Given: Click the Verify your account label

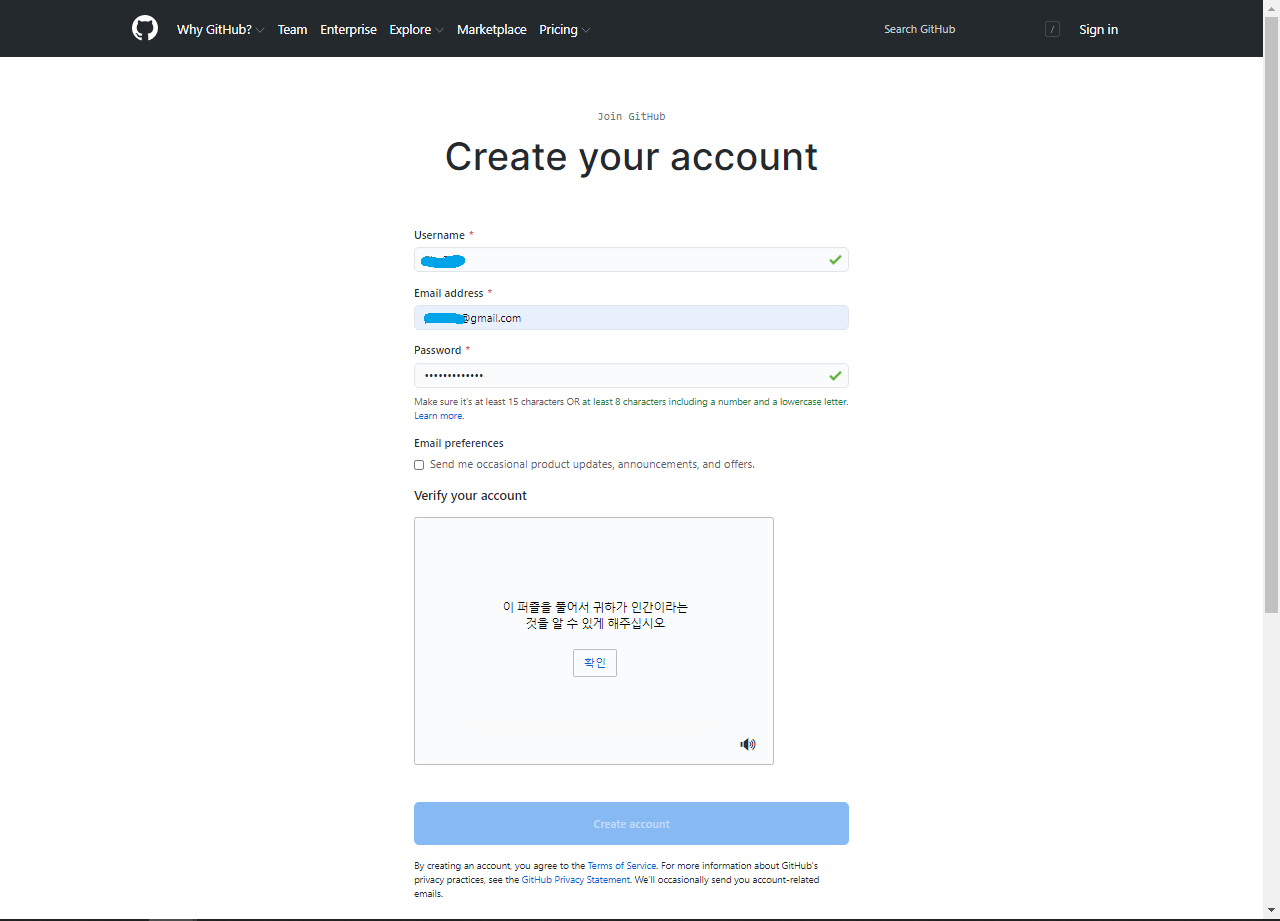Looking at the screenshot, I should [x=470, y=496].
